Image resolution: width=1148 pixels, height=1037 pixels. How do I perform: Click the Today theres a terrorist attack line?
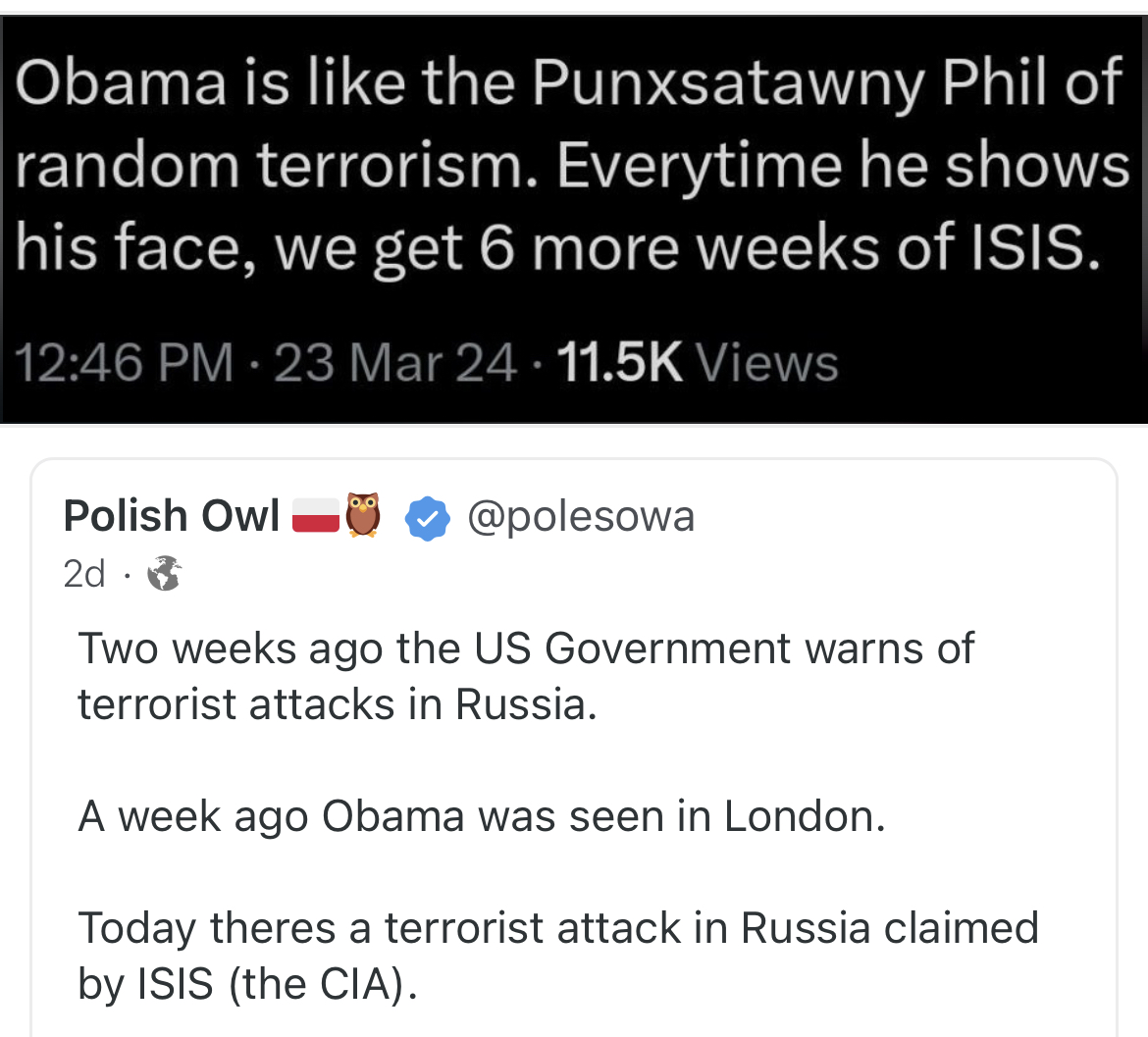pyautogui.click(x=557, y=928)
